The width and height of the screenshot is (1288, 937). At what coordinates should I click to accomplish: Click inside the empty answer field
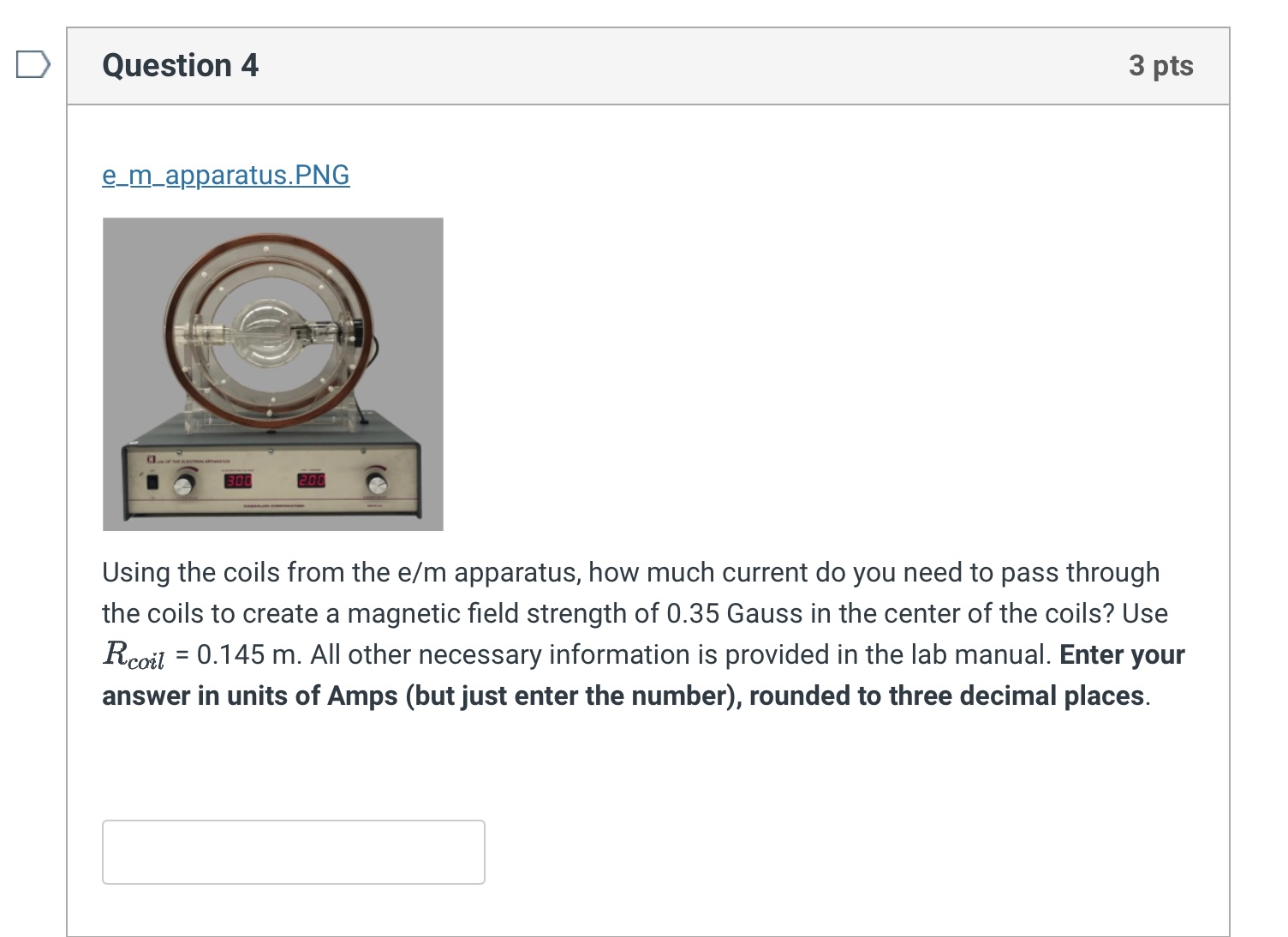[x=293, y=851]
